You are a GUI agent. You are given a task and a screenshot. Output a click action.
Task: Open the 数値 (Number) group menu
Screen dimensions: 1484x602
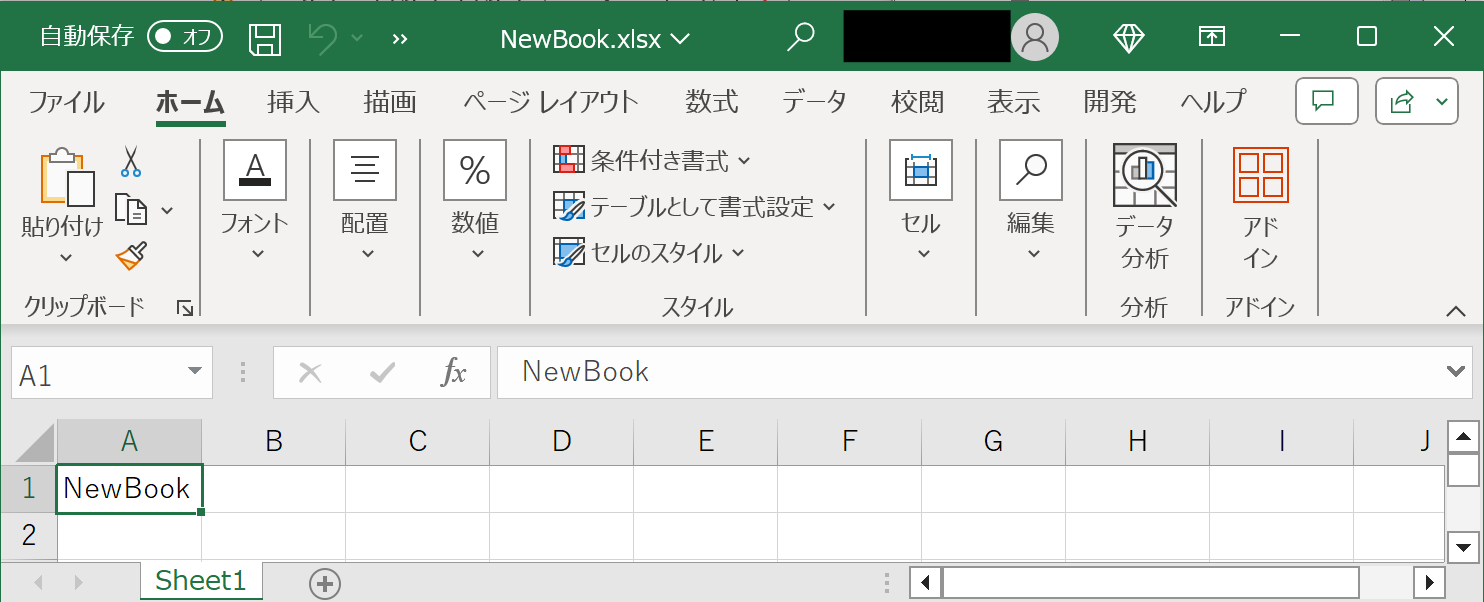coord(475,200)
